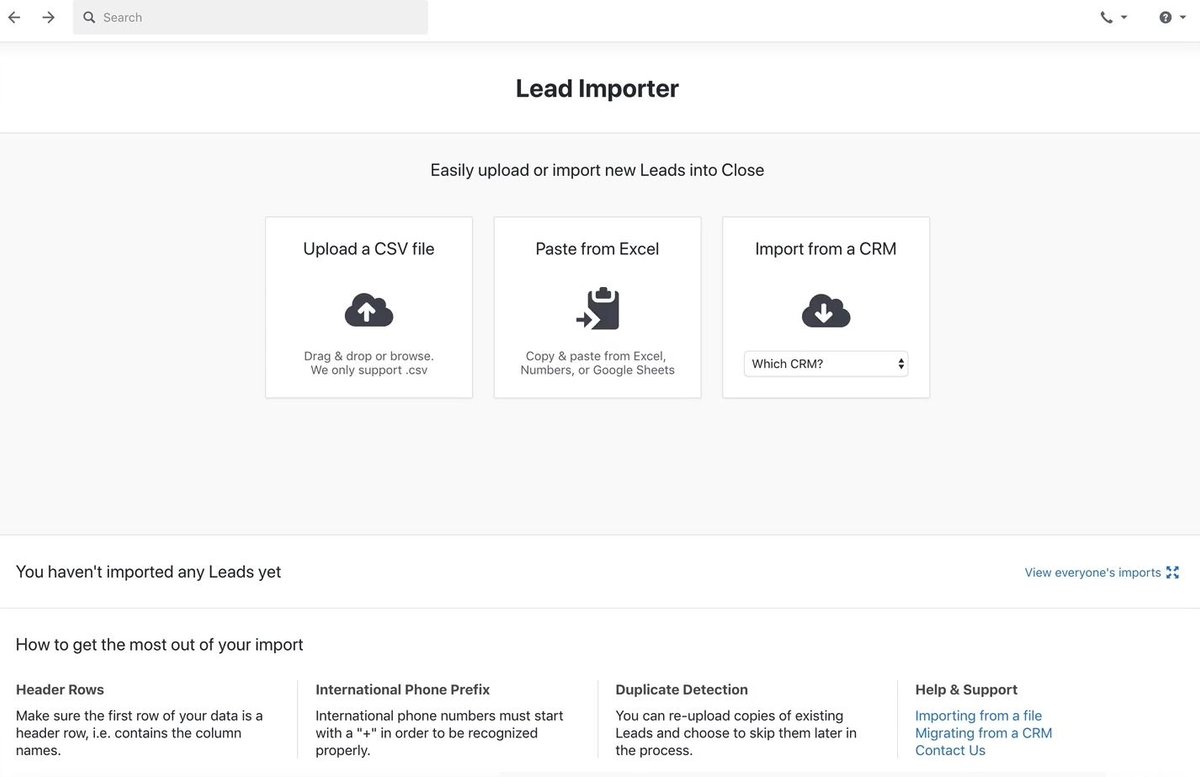This screenshot has height=777, width=1200.
Task: Open the help question mark menu
Action: (x=1172, y=17)
